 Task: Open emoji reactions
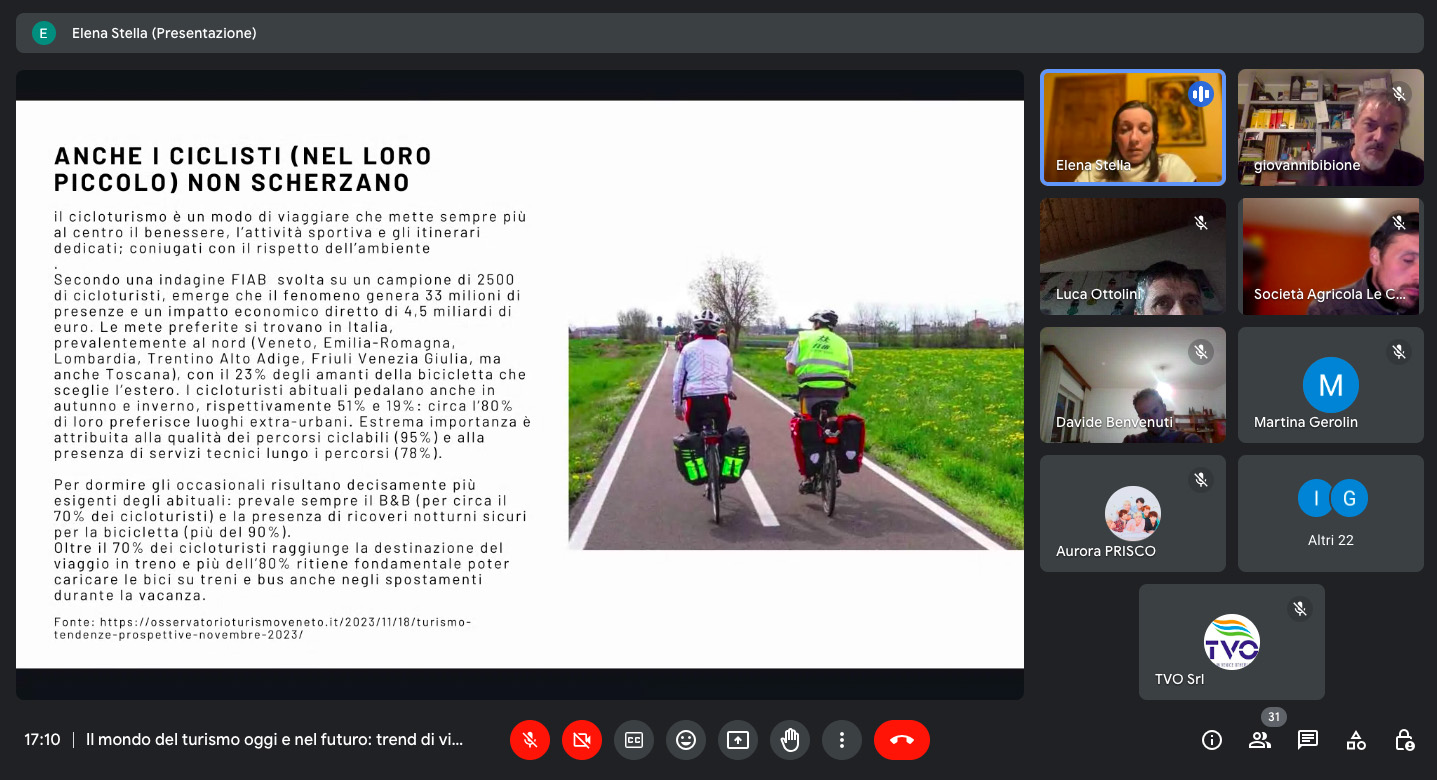686,740
